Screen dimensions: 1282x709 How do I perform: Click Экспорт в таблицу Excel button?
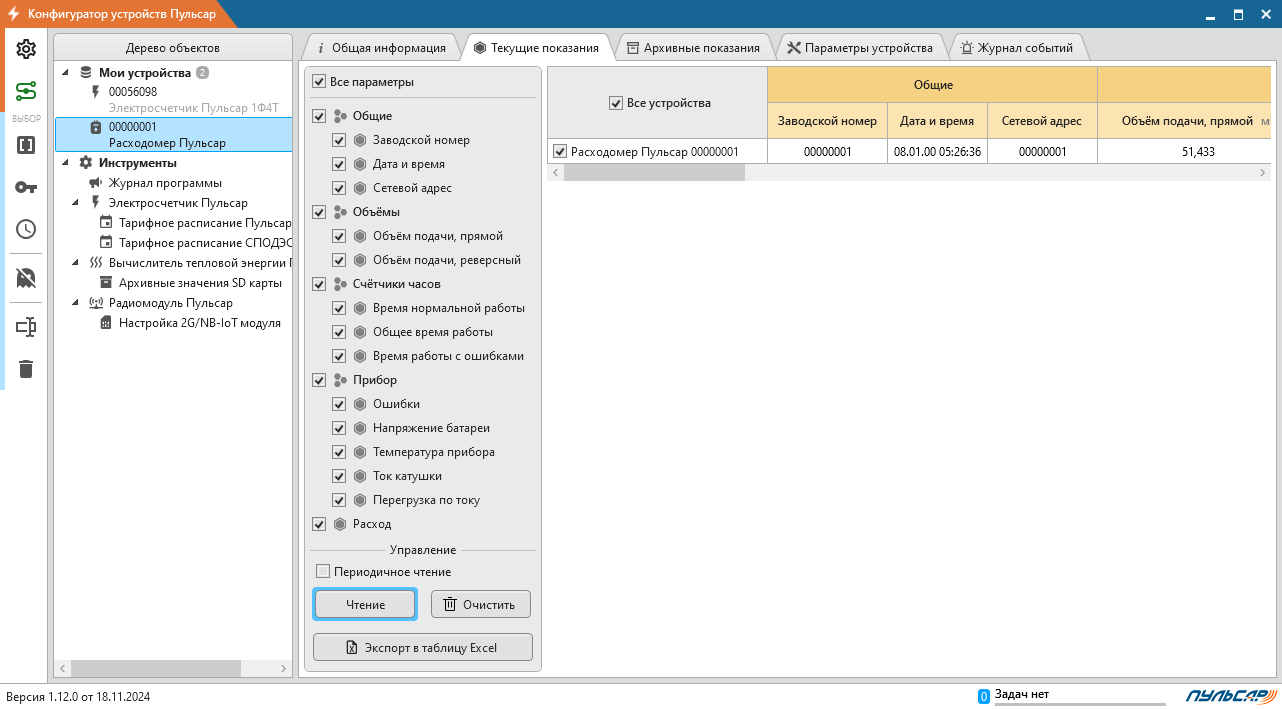tap(423, 647)
